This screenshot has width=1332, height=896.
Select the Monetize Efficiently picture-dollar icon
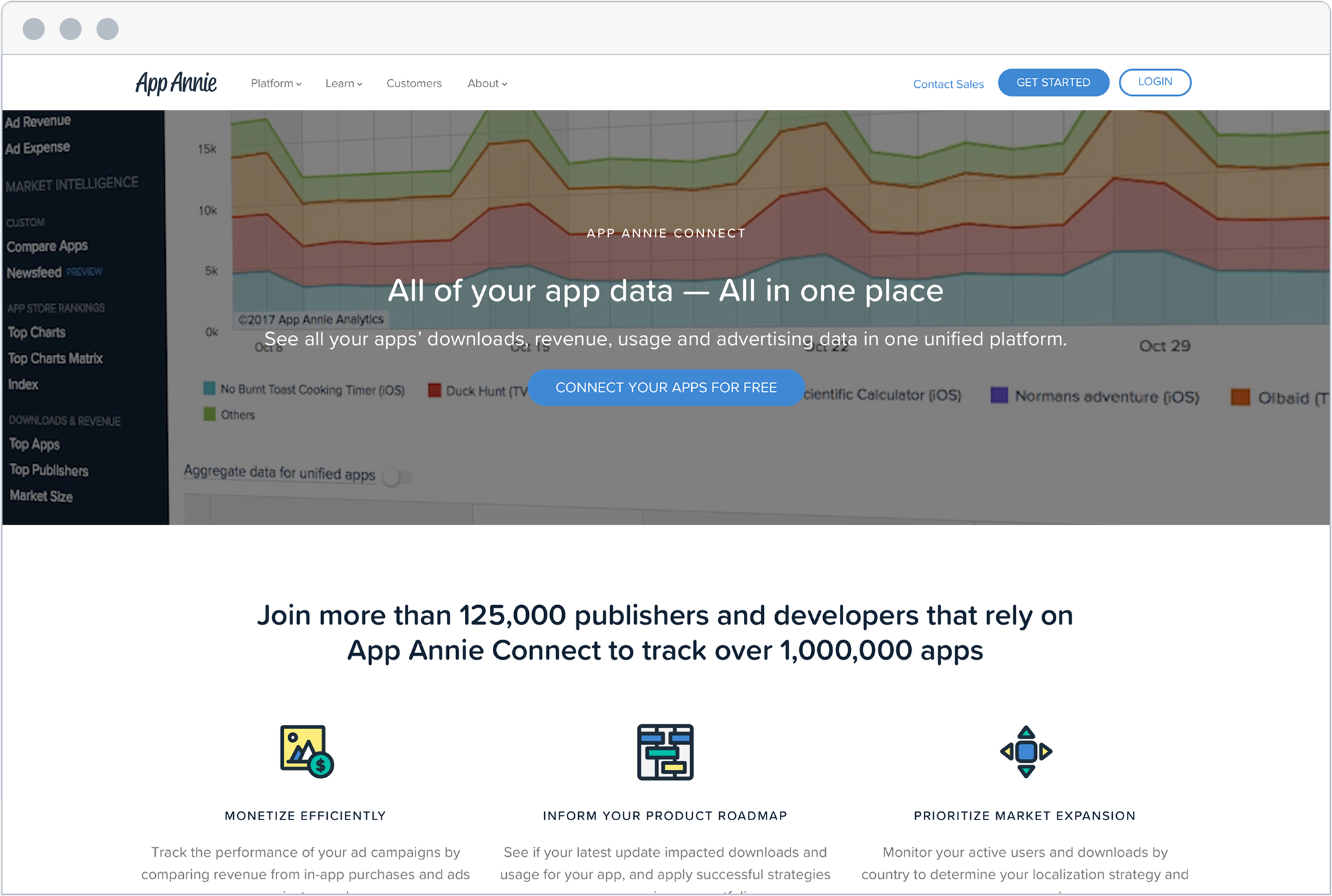tap(306, 752)
